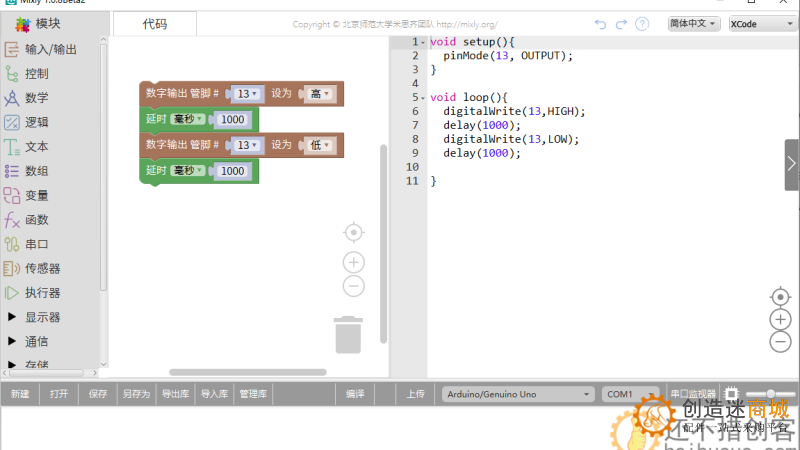Center the code panel view

[x=780, y=297]
